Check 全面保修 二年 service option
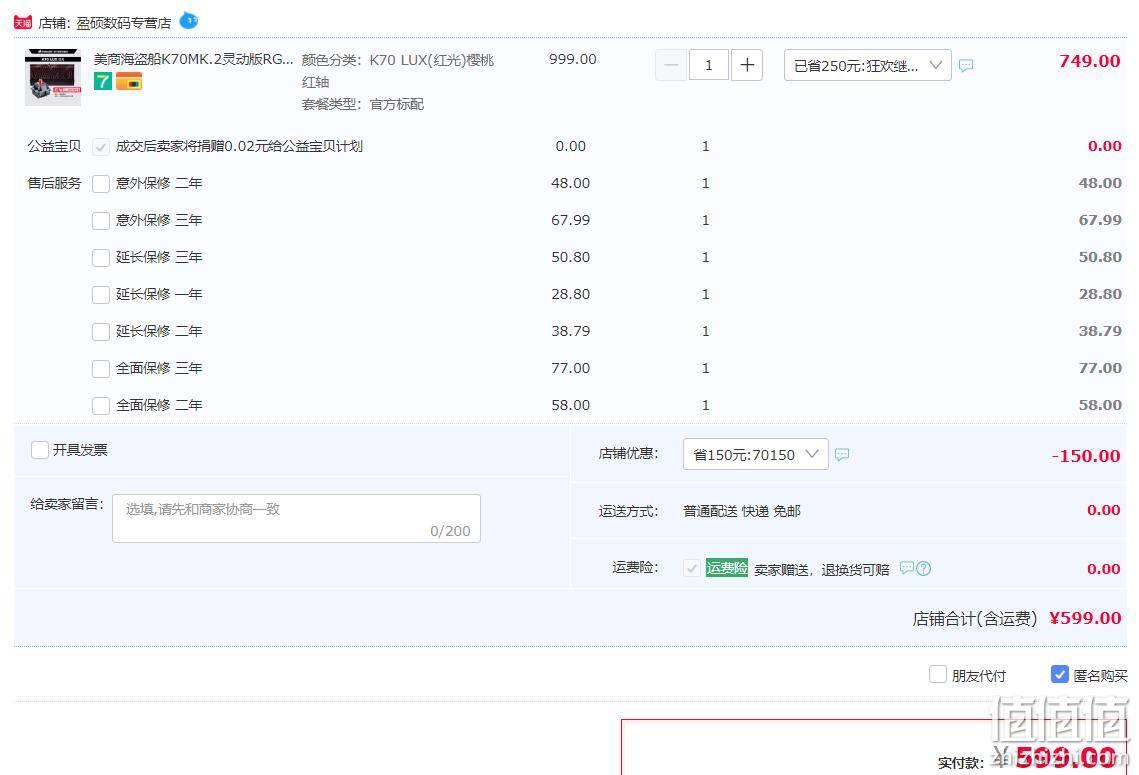1139x775 pixels. [x=101, y=406]
